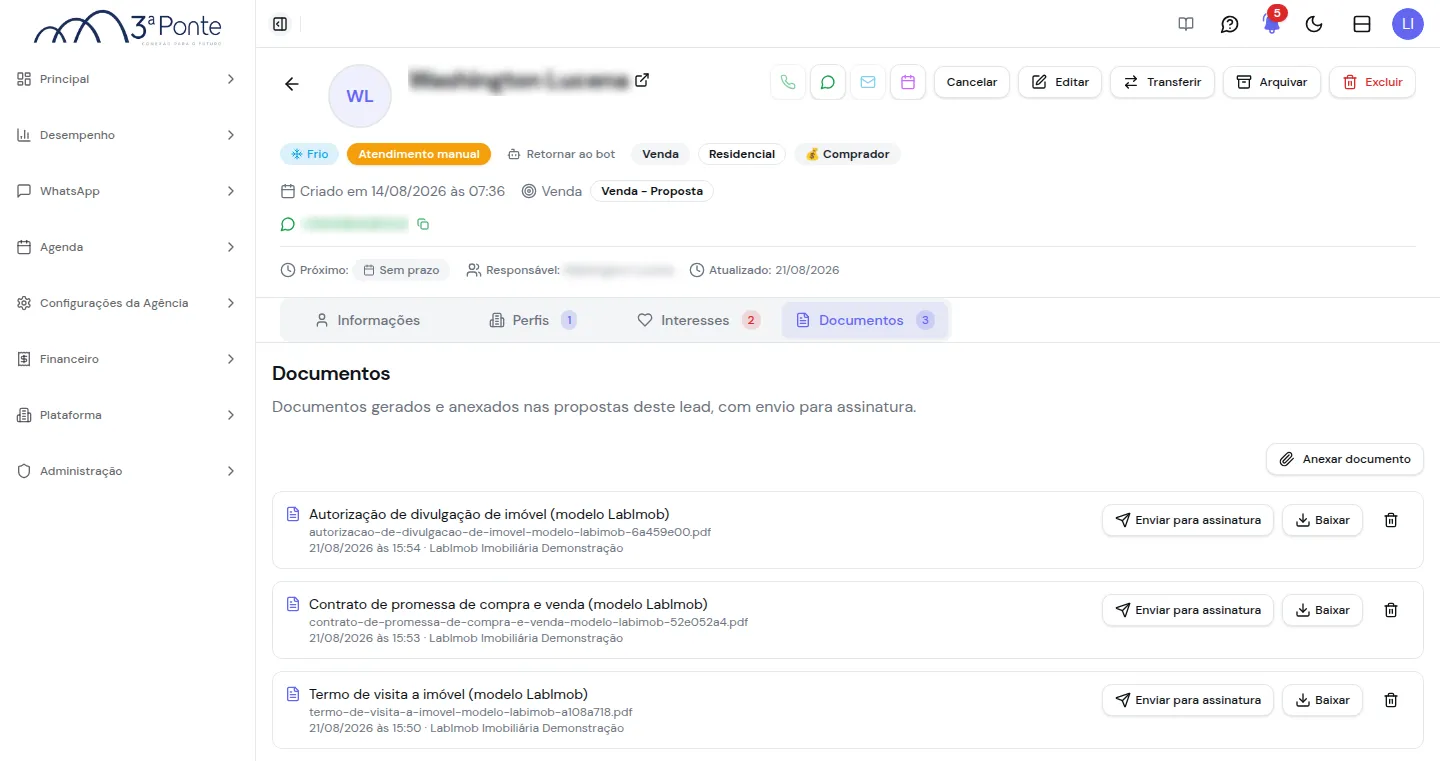Copy the lead phone number
1440x761 pixels.
click(x=423, y=224)
